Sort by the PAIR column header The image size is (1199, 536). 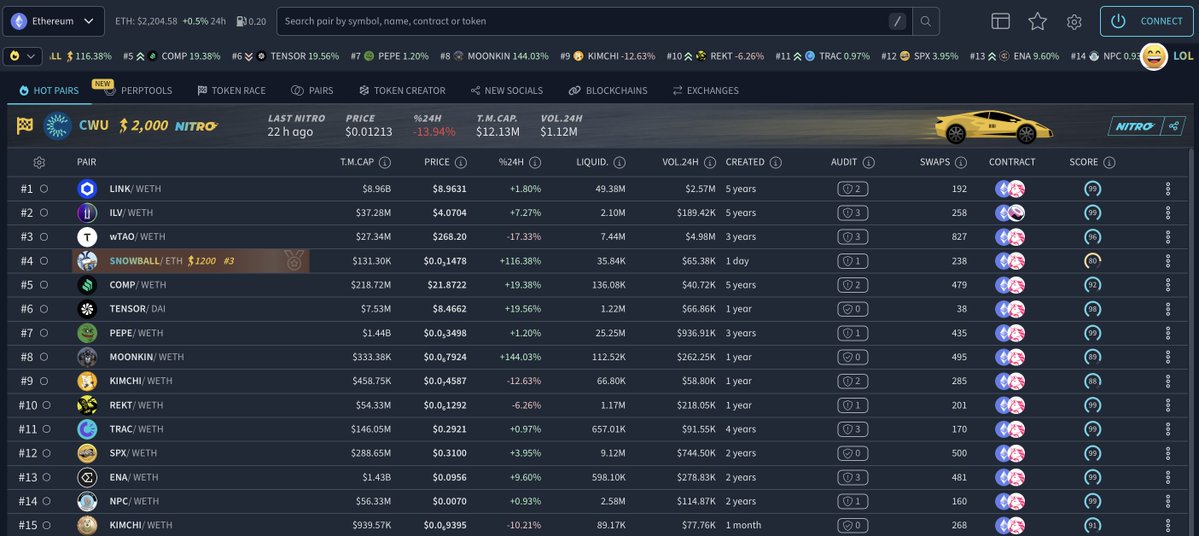coord(86,162)
